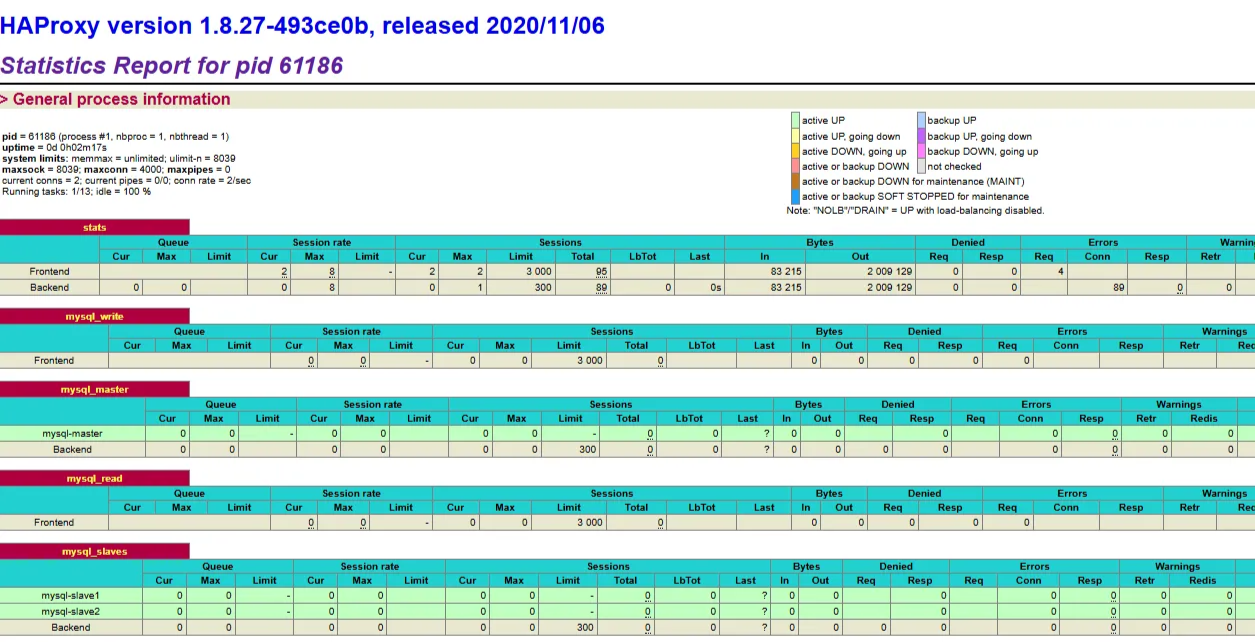
Task: Click the NOLB/DRAIN note under the legend
Action: click(x=915, y=211)
